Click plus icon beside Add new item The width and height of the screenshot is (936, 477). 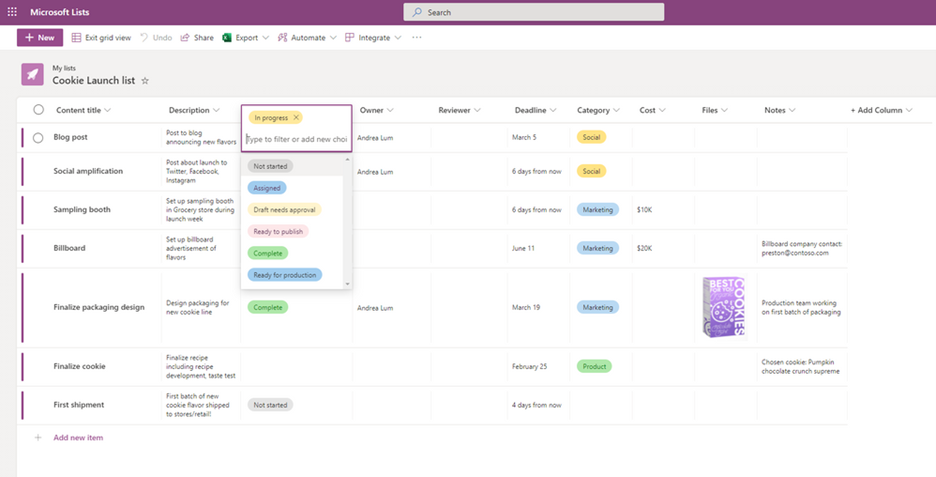(x=38, y=438)
